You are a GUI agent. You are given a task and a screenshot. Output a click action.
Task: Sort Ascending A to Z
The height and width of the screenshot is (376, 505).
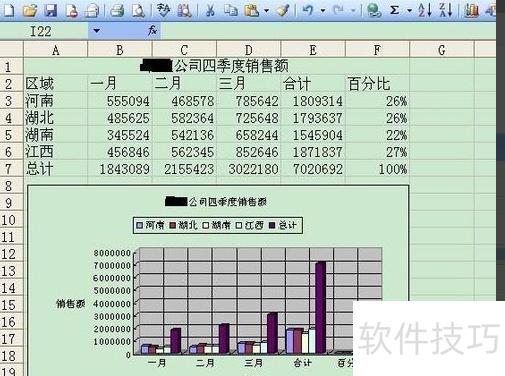point(425,10)
